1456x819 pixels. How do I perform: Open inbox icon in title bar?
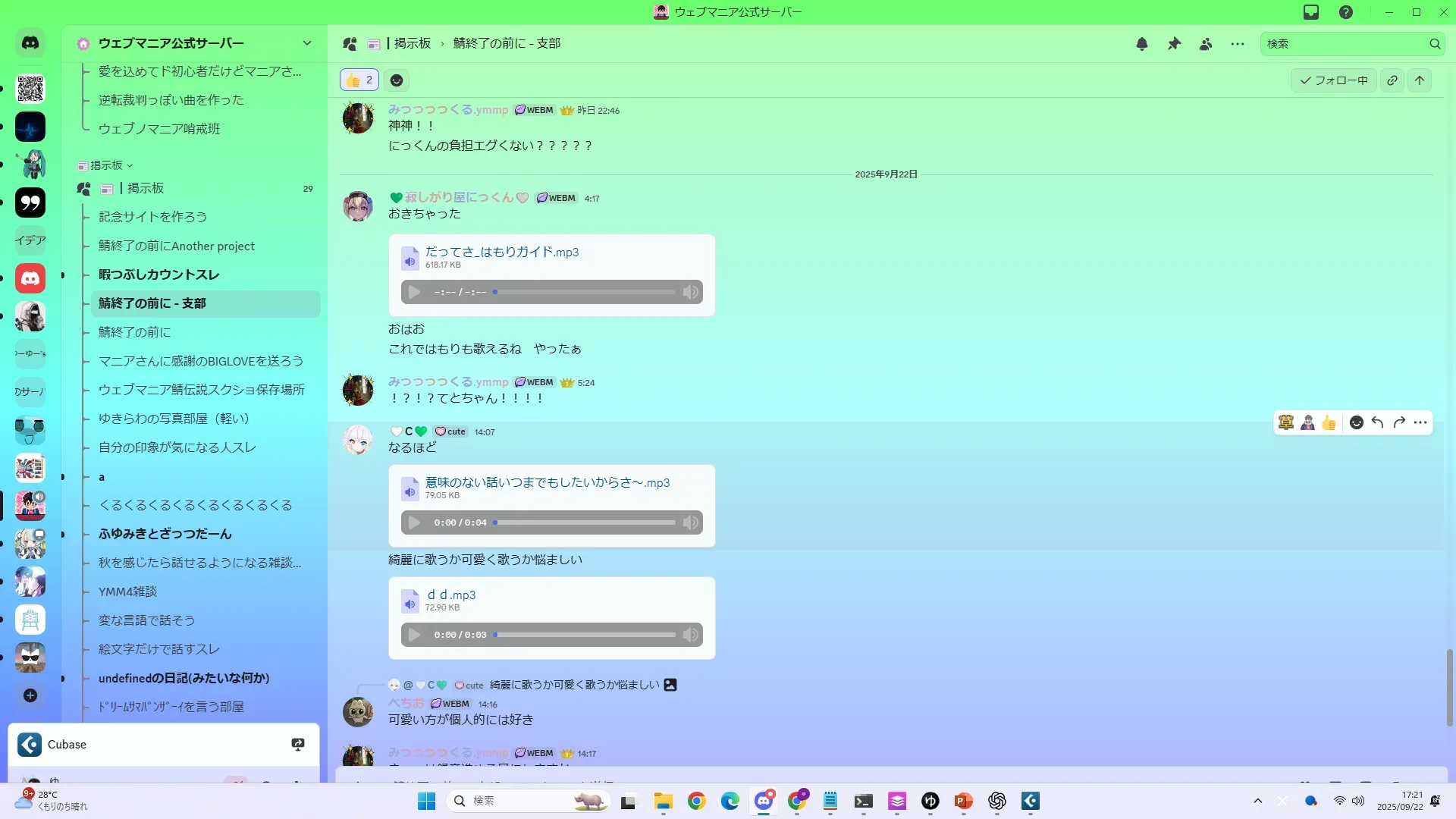[x=1311, y=12]
